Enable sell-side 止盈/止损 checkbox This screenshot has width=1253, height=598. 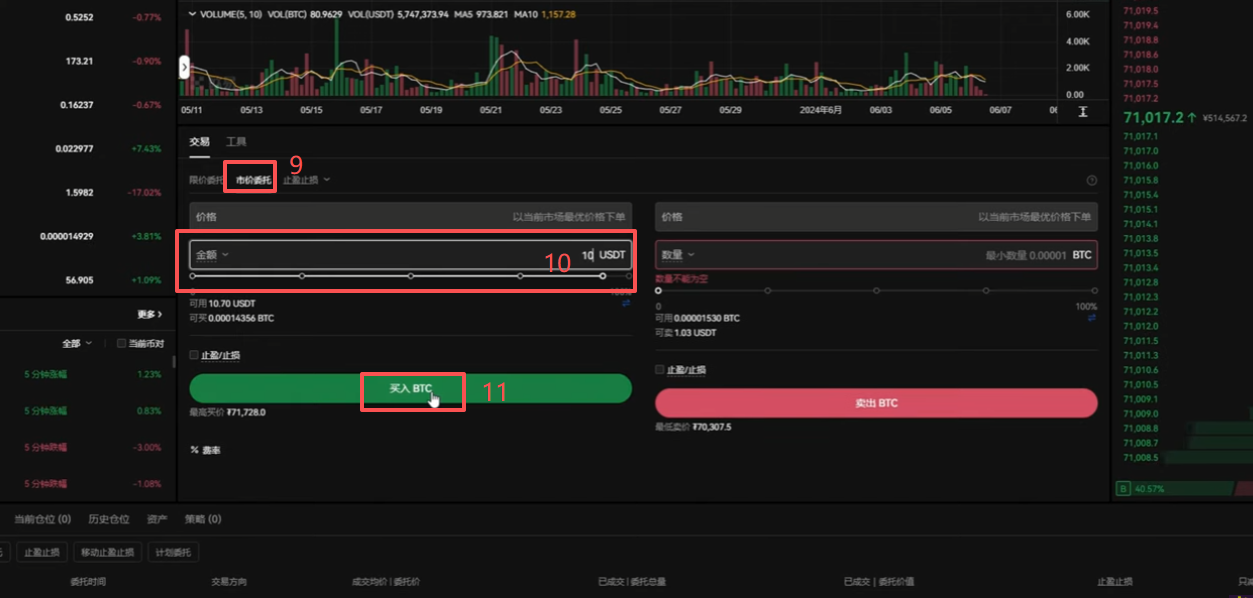[x=659, y=369]
